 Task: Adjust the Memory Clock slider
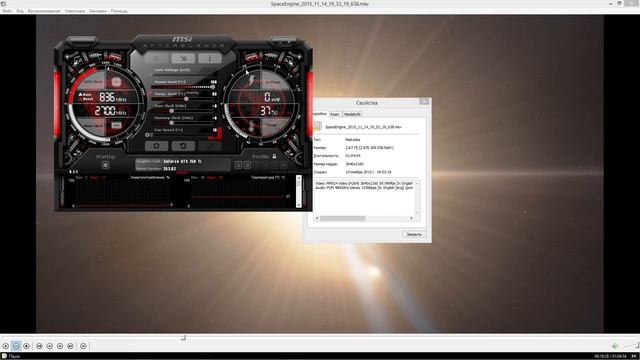pos(183,122)
